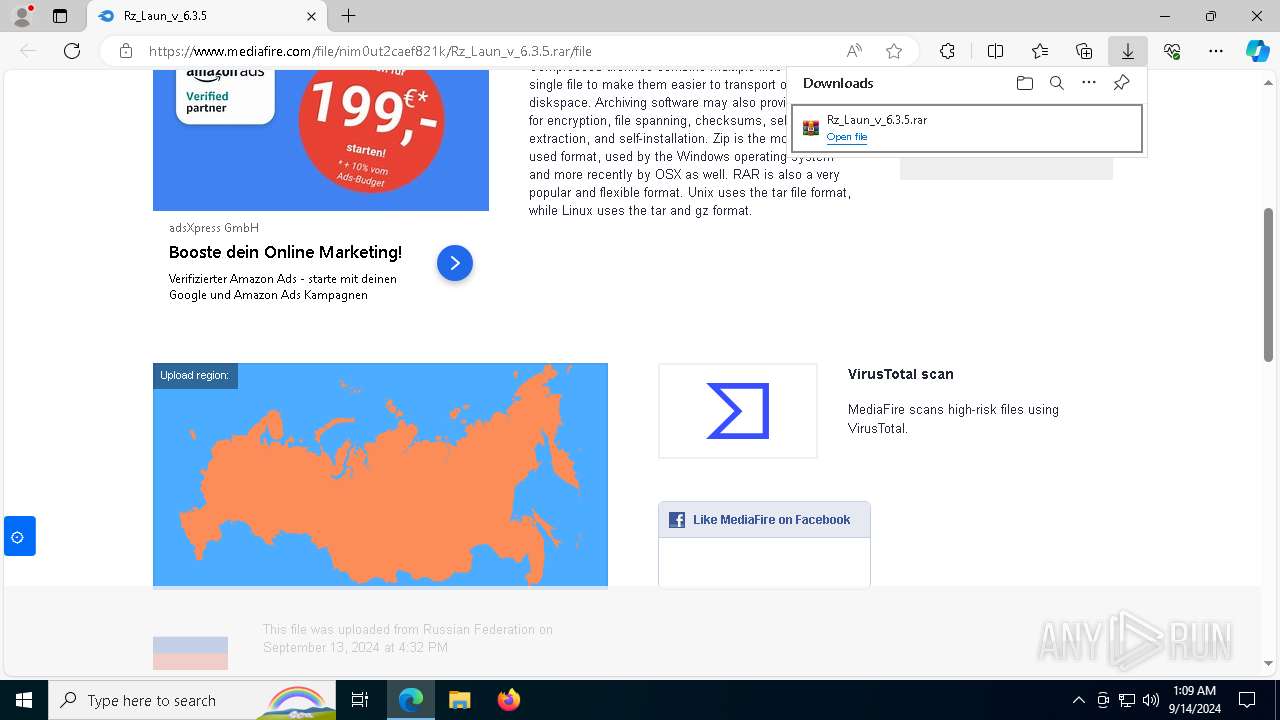Open File Explorer from taskbar
Image resolution: width=1280 pixels, height=720 pixels.
[459, 700]
